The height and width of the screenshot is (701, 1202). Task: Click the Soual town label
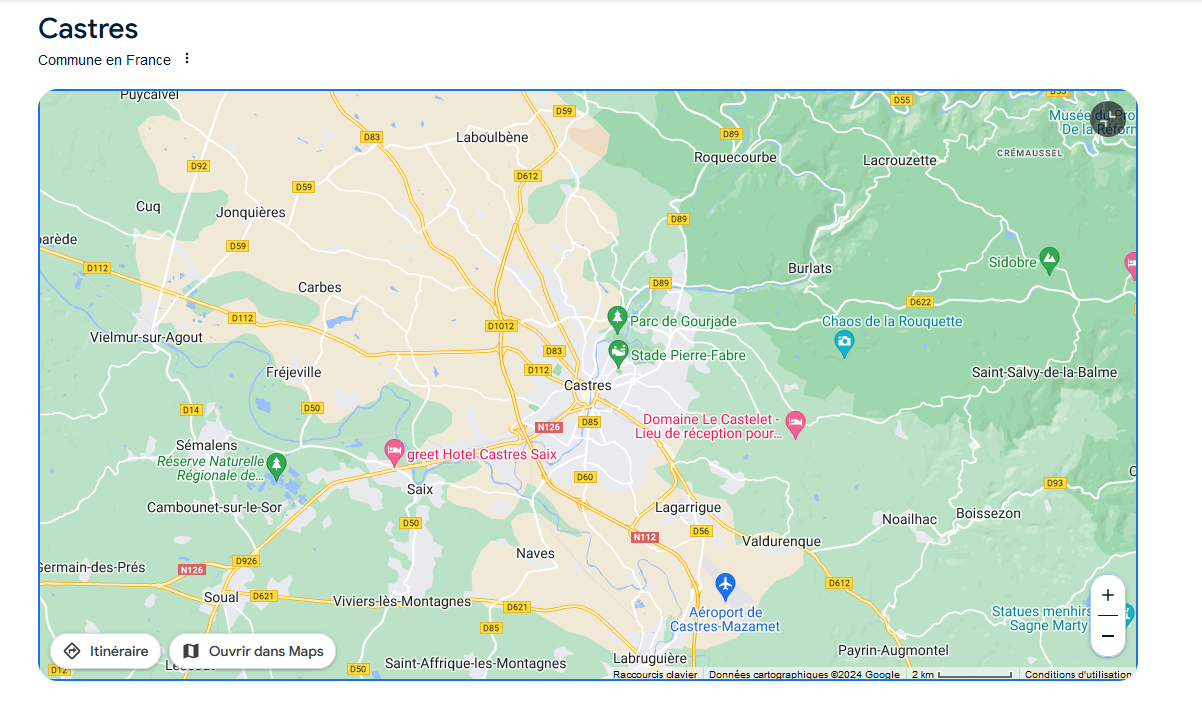(221, 597)
